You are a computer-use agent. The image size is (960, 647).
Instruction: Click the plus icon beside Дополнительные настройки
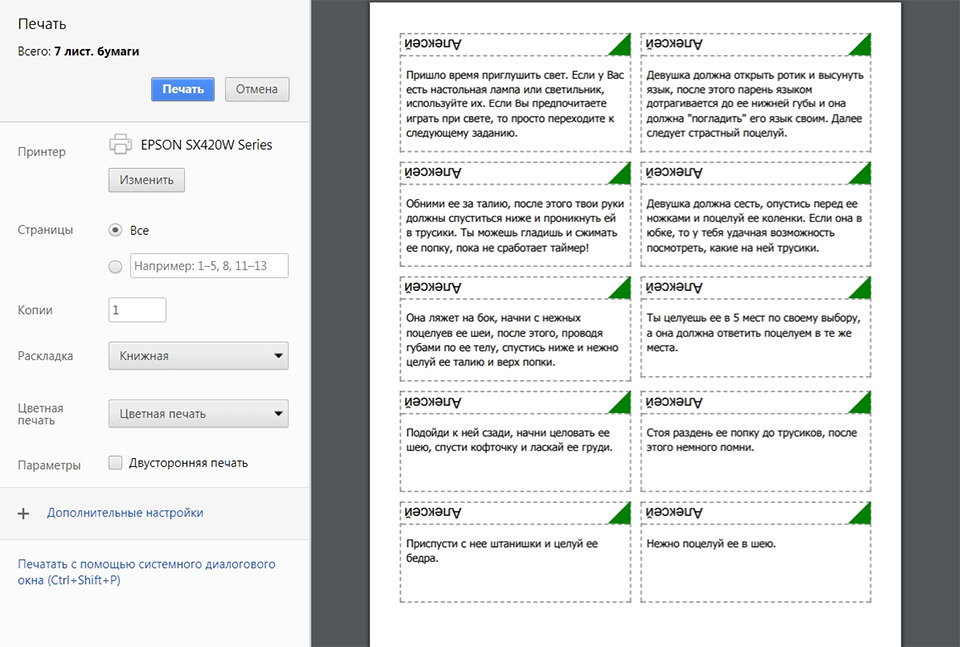(24, 513)
